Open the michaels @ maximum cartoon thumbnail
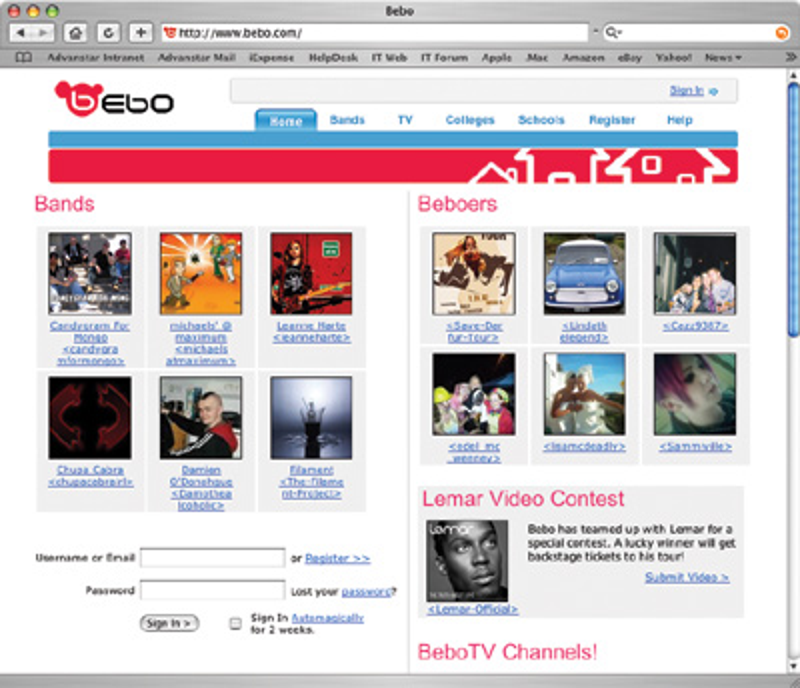The width and height of the screenshot is (800, 688). [201, 273]
